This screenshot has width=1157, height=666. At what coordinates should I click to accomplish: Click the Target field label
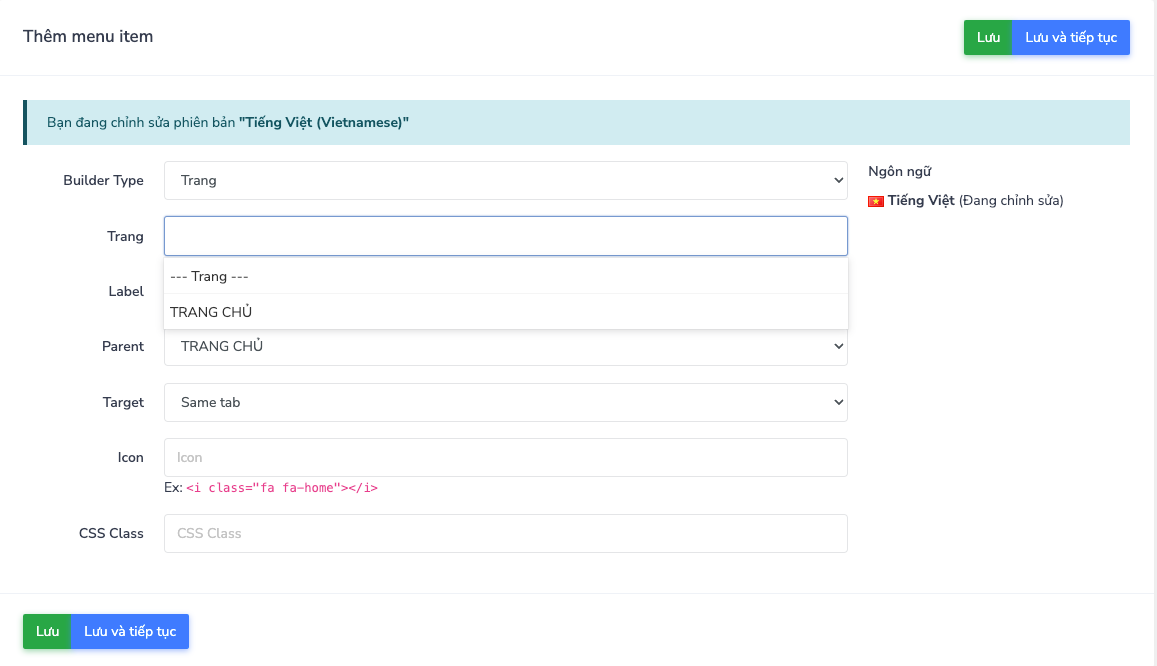click(123, 403)
